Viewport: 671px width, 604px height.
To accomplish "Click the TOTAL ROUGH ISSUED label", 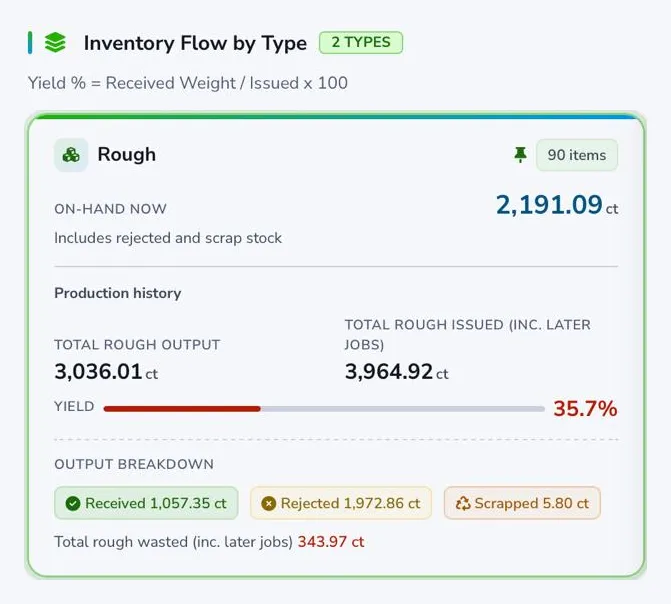I will coord(468,335).
